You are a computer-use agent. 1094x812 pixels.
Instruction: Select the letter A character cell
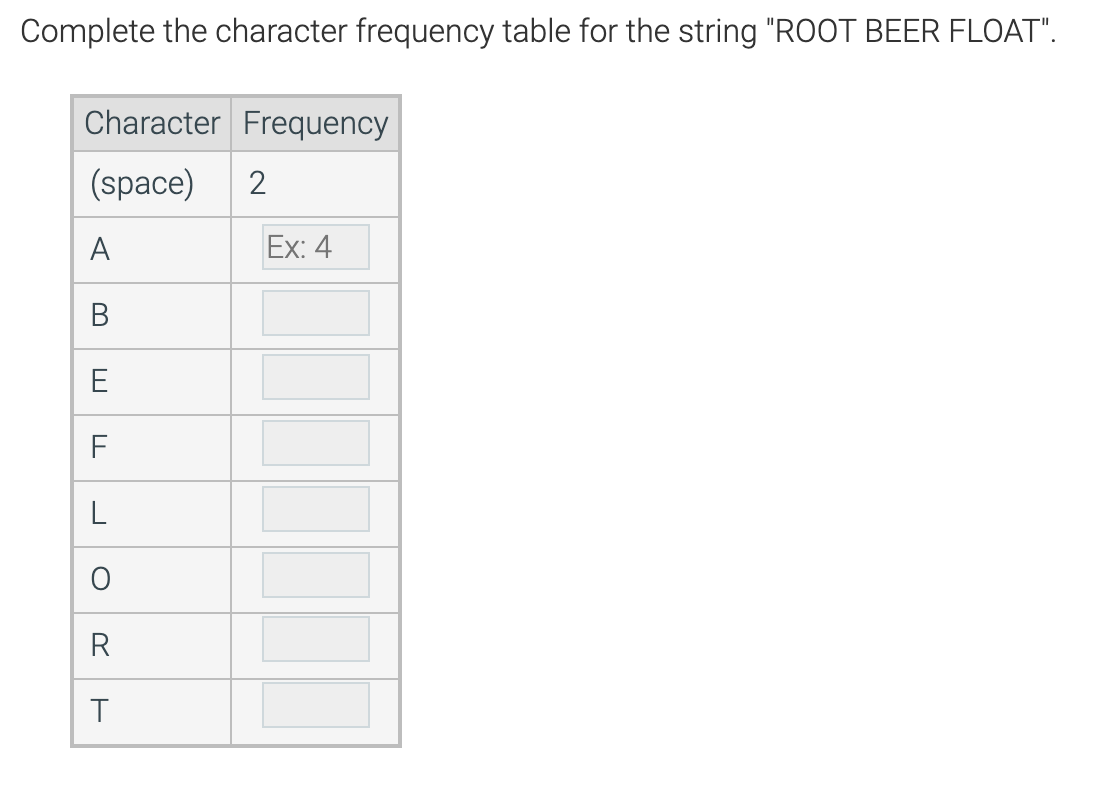[152, 250]
